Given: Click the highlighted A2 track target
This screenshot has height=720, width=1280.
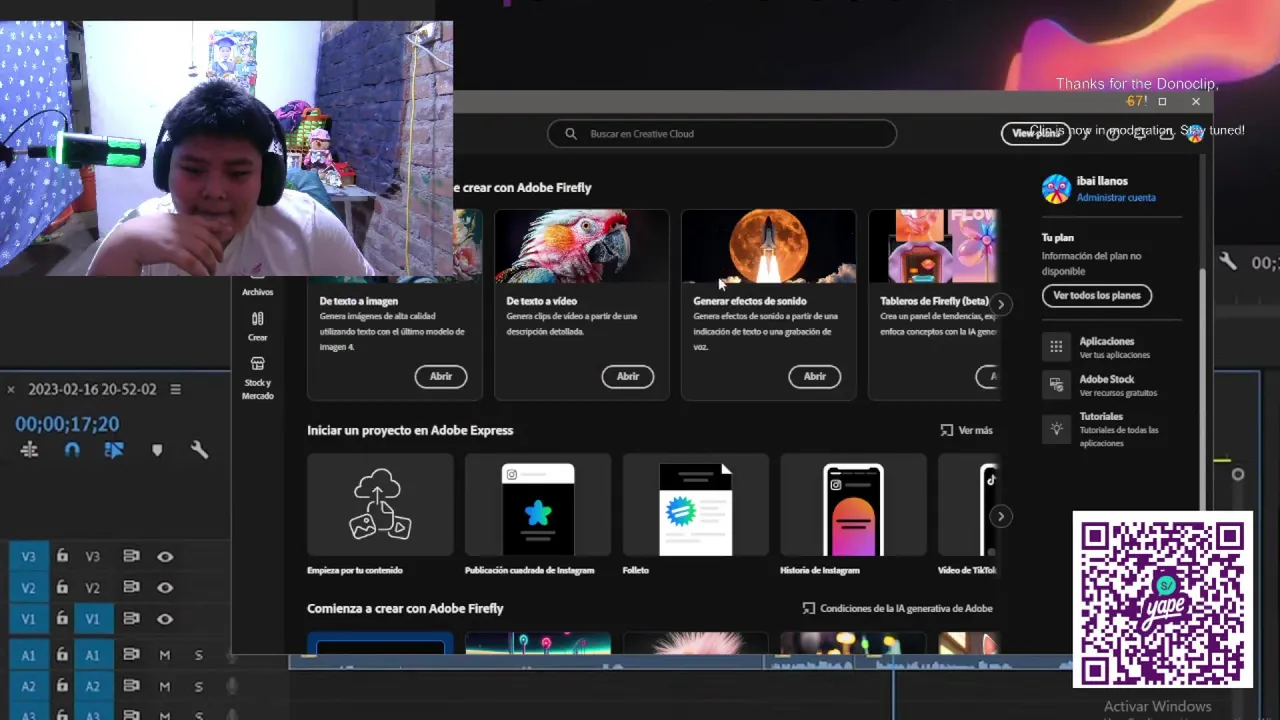Looking at the screenshot, I should pyautogui.click(x=93, y=686).
